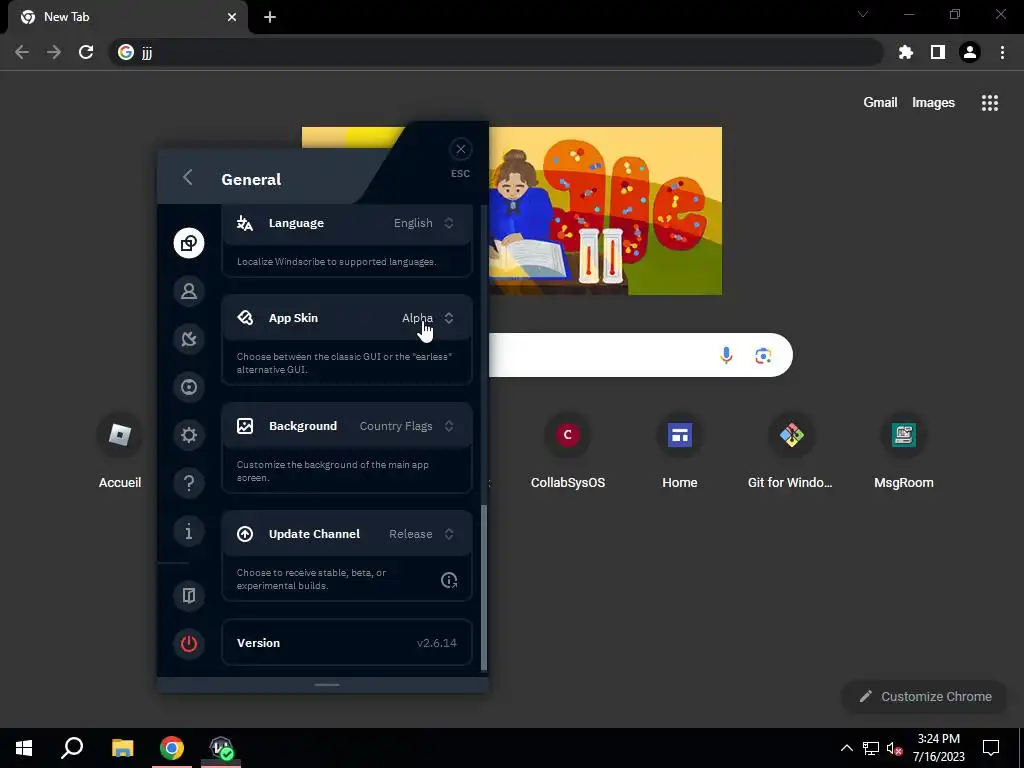Click the Background image icon
This screenshot has width=1024, height=768.
pos(245,426)
